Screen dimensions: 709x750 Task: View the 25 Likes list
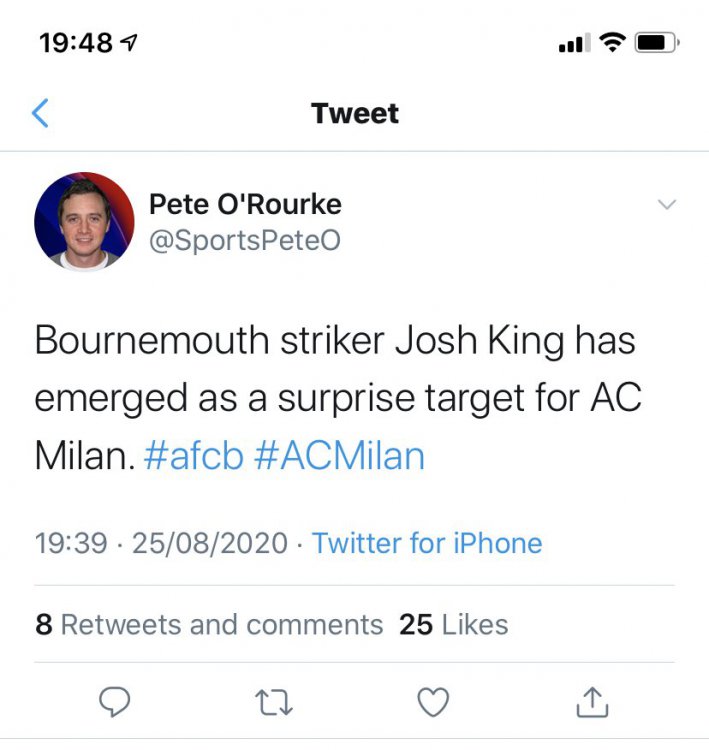(453, 625)
